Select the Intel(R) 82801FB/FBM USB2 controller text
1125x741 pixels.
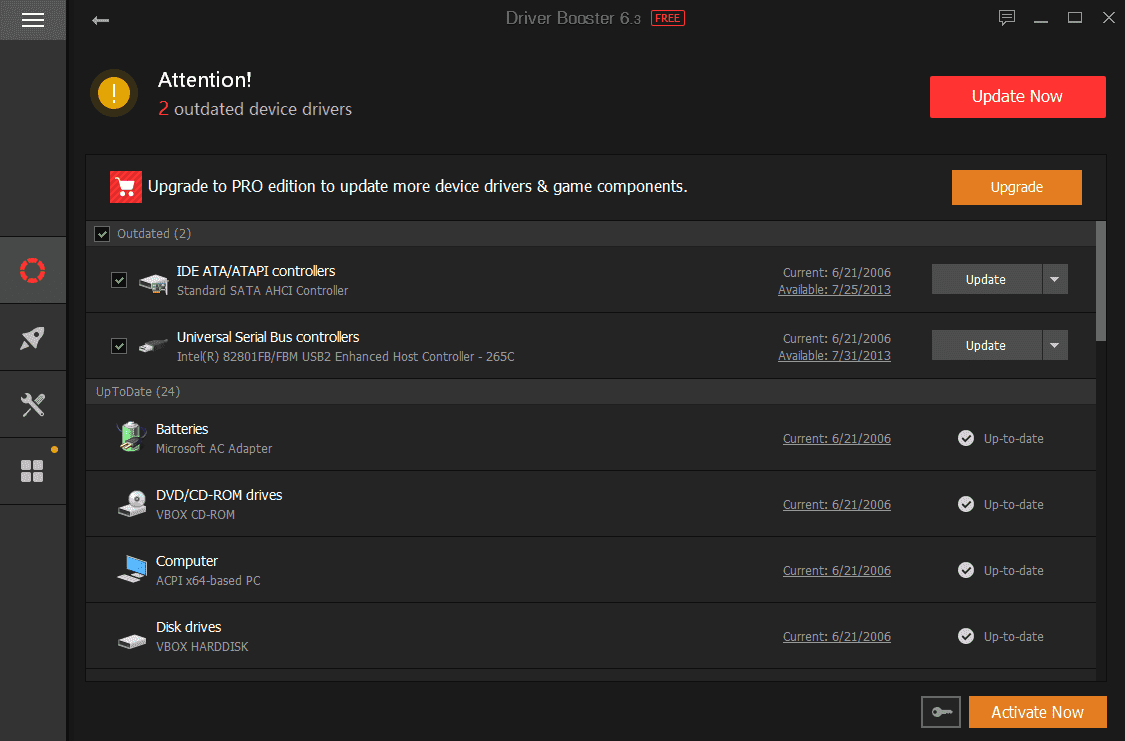(x=345, y=357)
